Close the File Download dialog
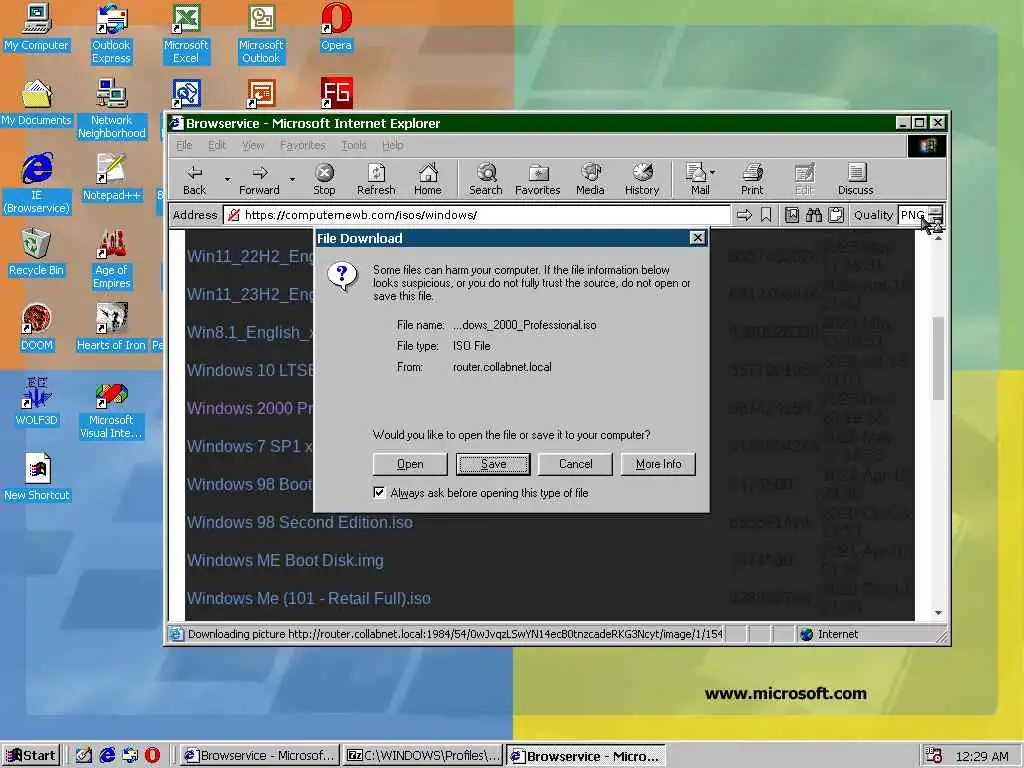 tap(697, 238)
